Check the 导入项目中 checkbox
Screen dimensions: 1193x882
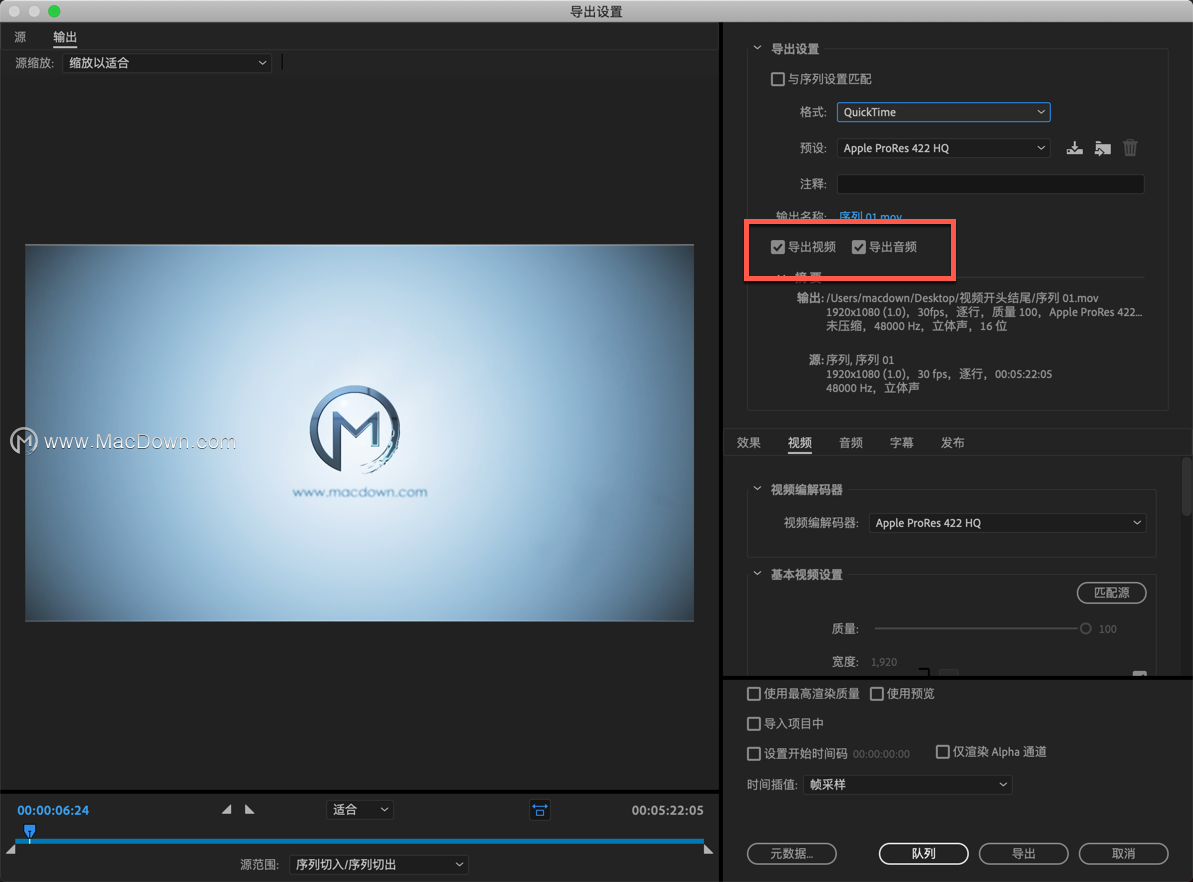coord(754,724)
